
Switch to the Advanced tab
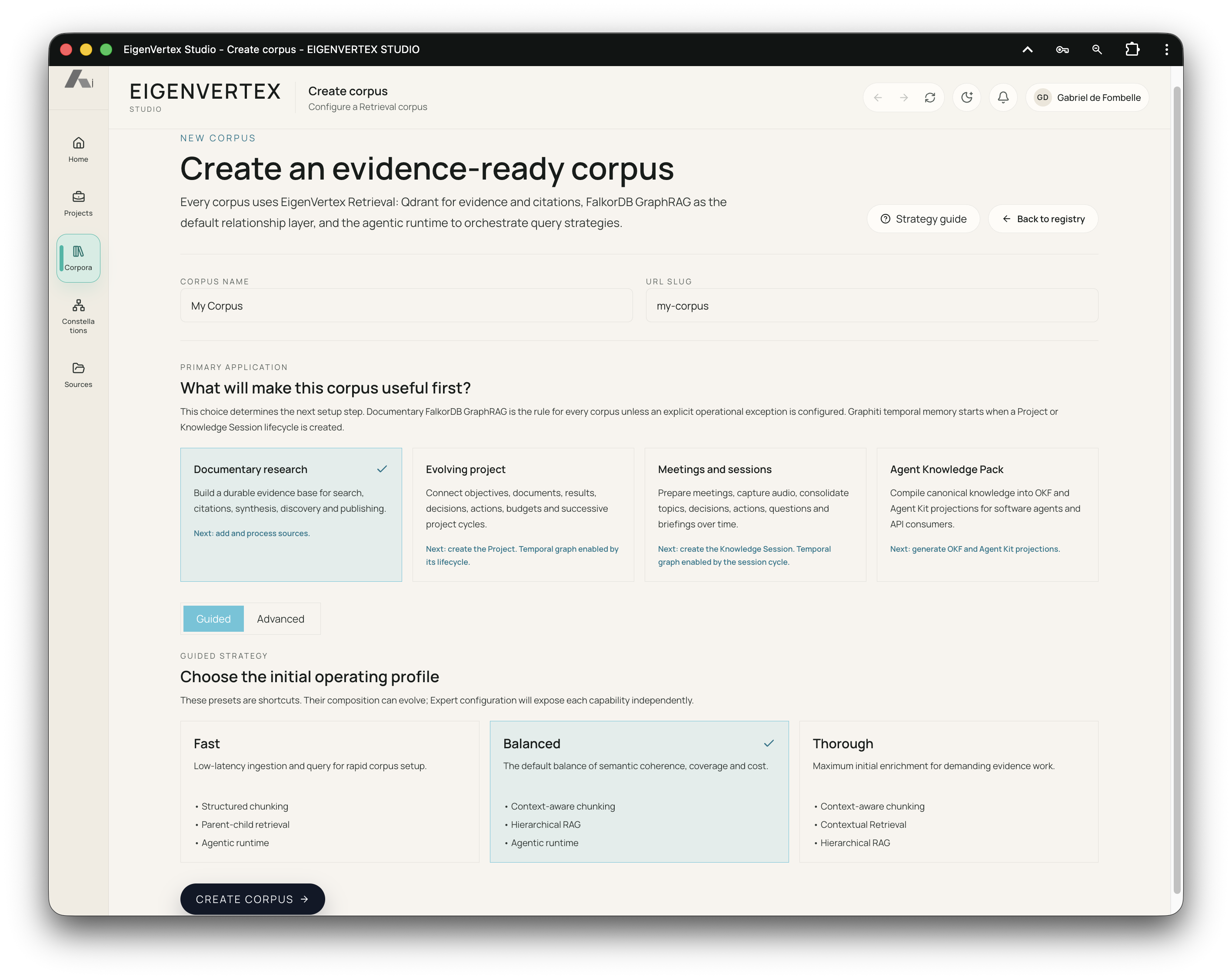[280, 619]
